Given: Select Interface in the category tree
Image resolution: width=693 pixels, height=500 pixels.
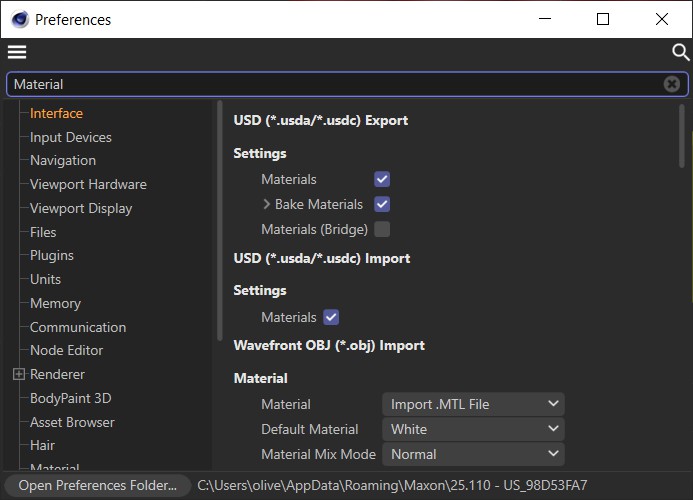Looking at the screenshot, I should tap(56, 113).
